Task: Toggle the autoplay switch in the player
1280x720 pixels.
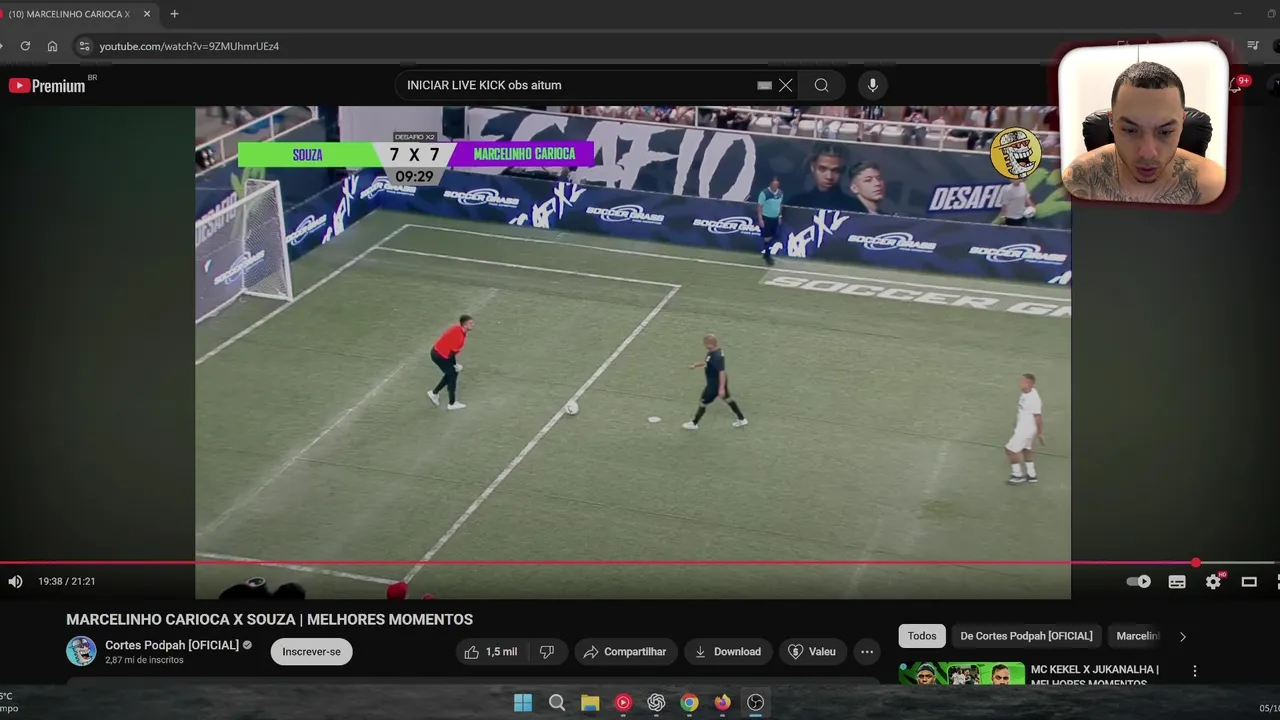Action: [x=1138, y=581]
